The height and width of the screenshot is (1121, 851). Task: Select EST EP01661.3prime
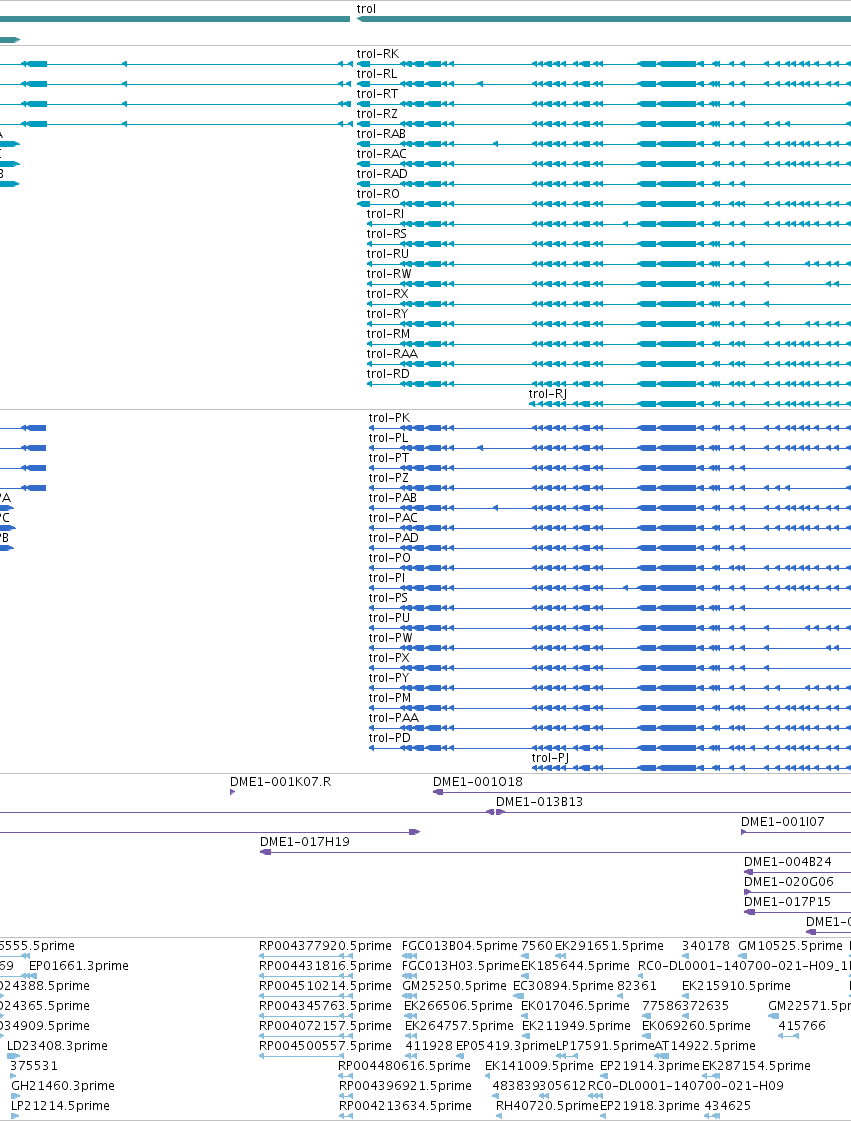pyautogui.click(x=79, y=967)
